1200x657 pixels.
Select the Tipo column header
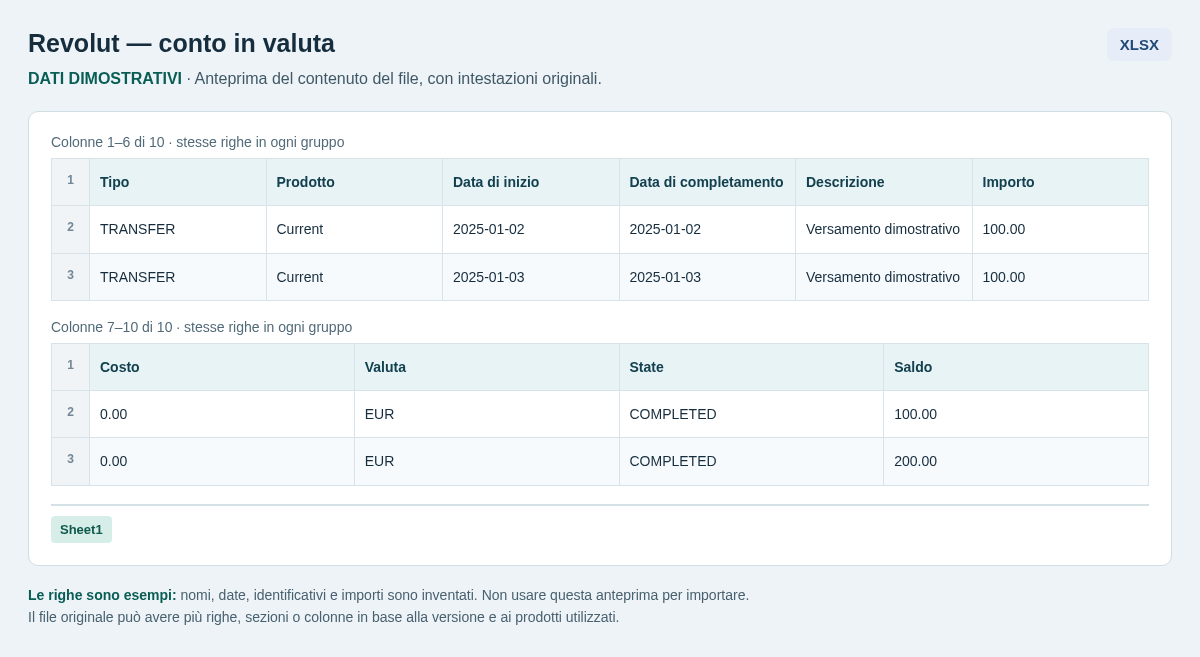coord(178,182)
